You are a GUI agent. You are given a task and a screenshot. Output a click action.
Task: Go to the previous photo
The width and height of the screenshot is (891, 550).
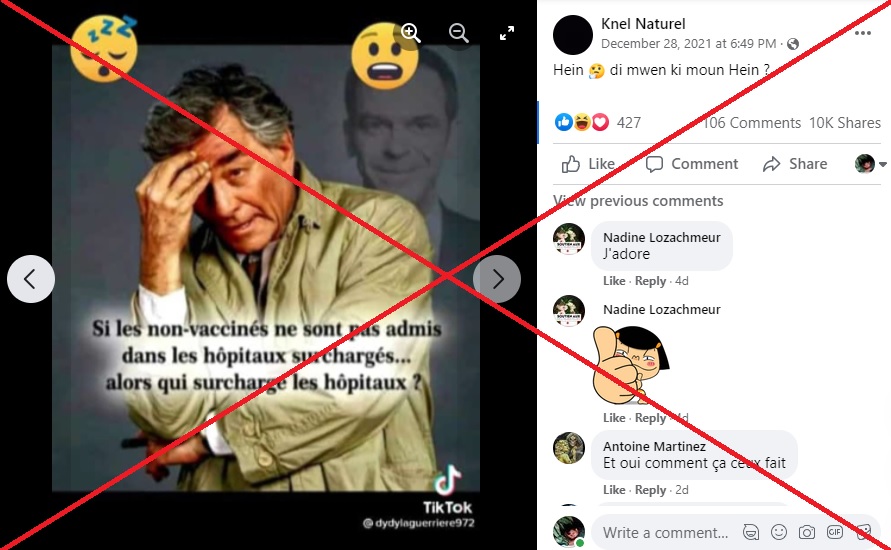click(x=31, y=279)
